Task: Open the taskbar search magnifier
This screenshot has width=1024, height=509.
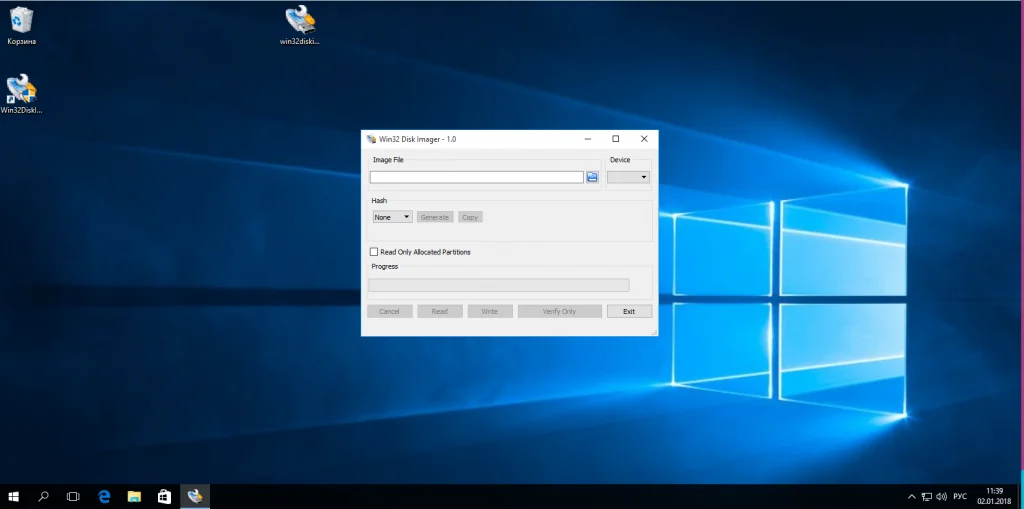Action: click(x=43, y=496)
